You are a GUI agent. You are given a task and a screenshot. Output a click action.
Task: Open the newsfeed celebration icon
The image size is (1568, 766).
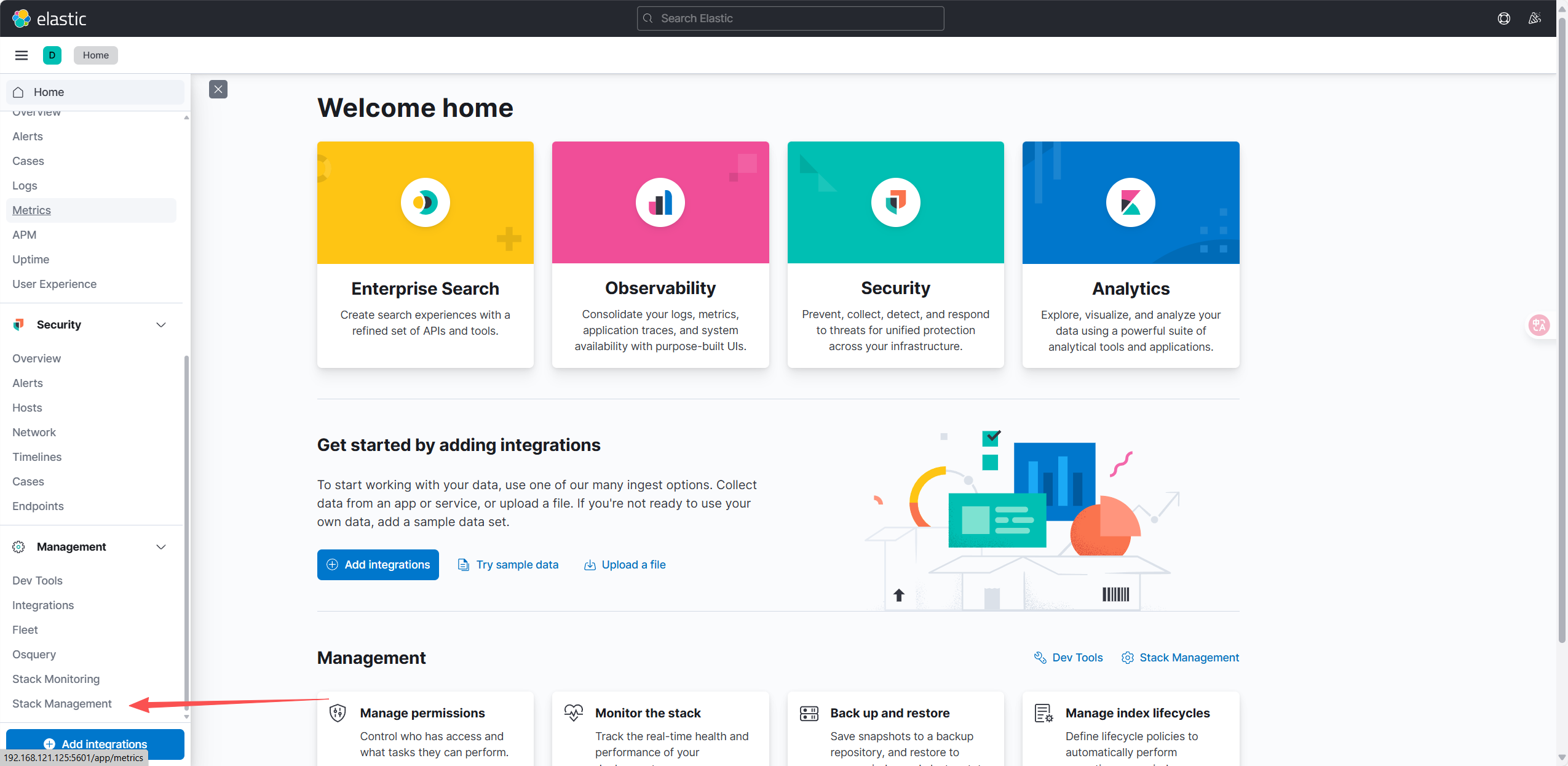pos(1535,18)
